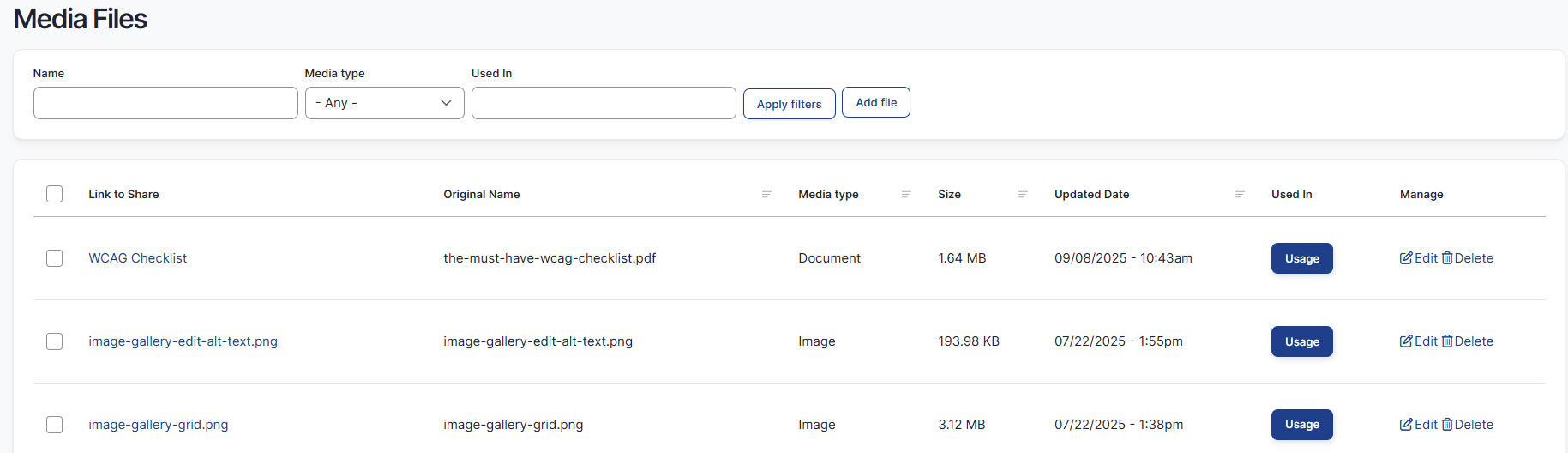Click Delete trash icon for WCAG Checklist
1568x453 pixels.
click(1447, 258)
